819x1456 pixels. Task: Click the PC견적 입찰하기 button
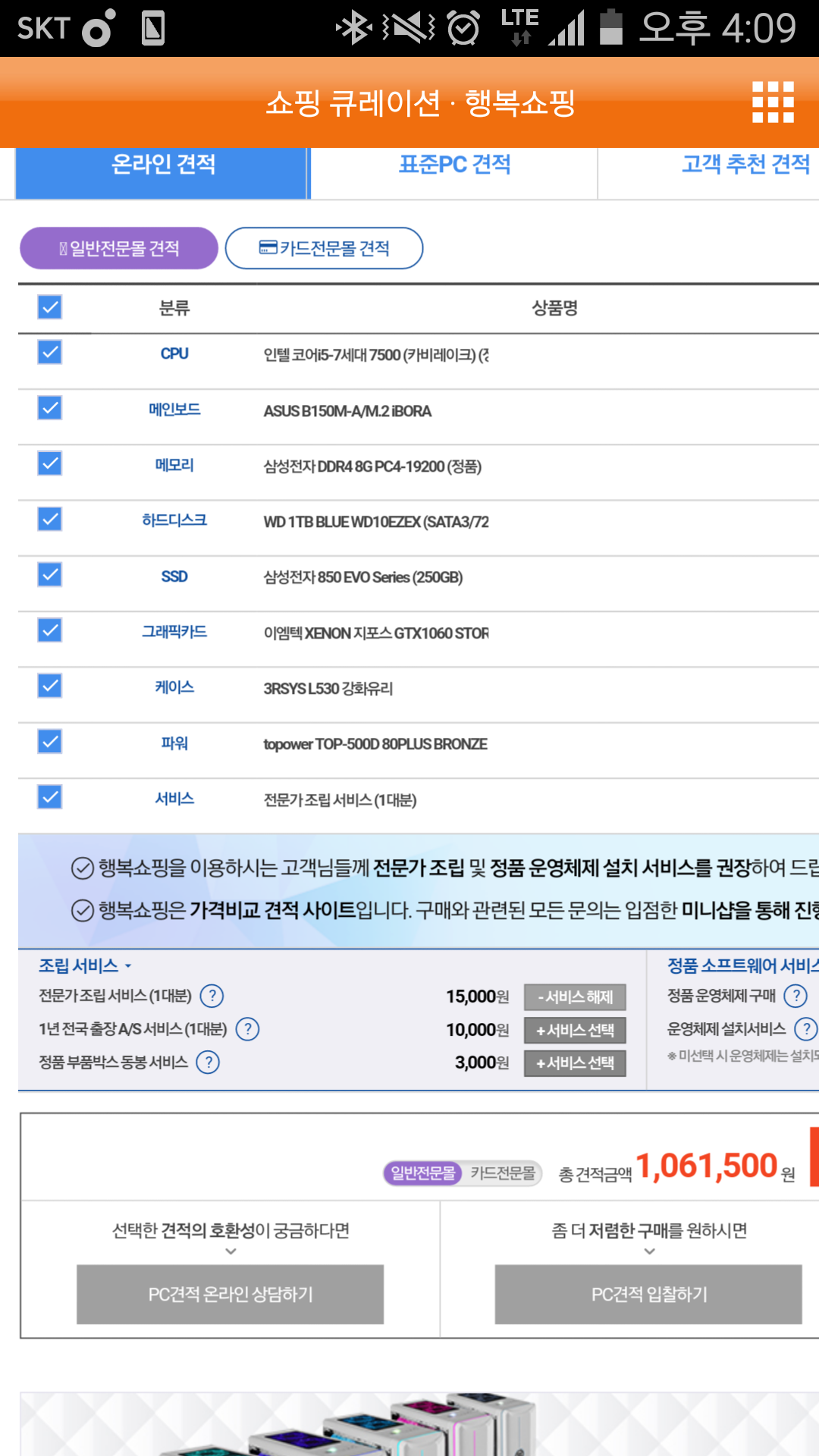[x=649, y=1294]
